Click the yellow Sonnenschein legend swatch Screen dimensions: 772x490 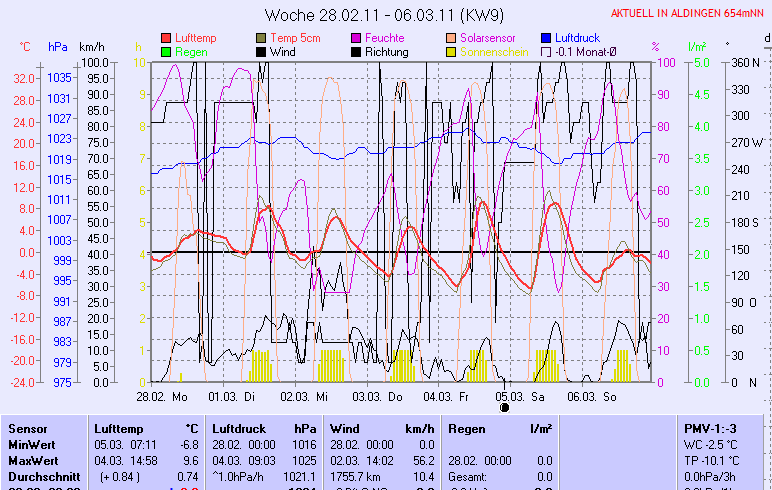point(451,52)
